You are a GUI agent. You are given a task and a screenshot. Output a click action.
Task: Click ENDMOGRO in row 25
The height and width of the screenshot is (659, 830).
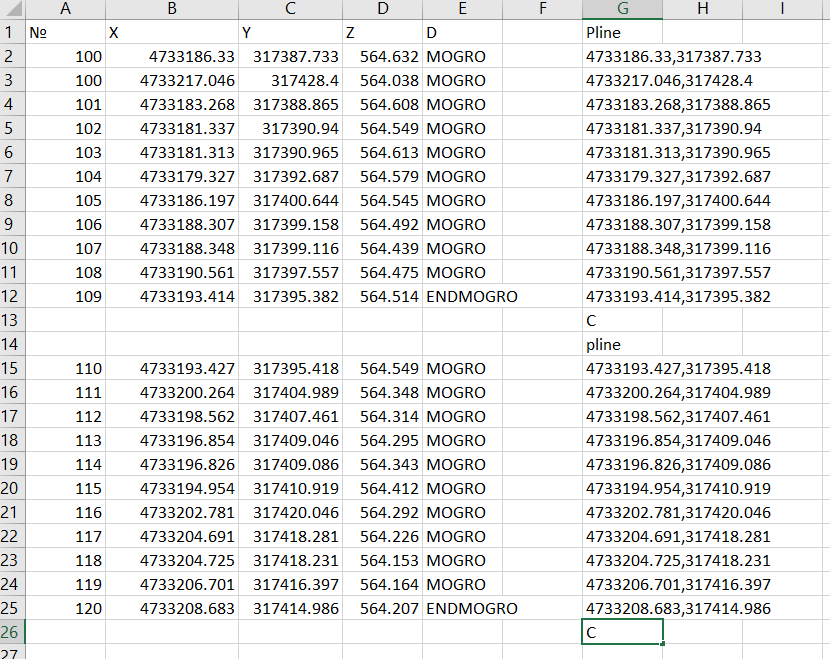471,608
